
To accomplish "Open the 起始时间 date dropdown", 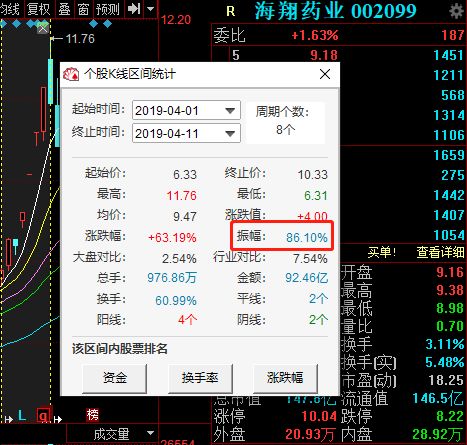I will 230,110.
